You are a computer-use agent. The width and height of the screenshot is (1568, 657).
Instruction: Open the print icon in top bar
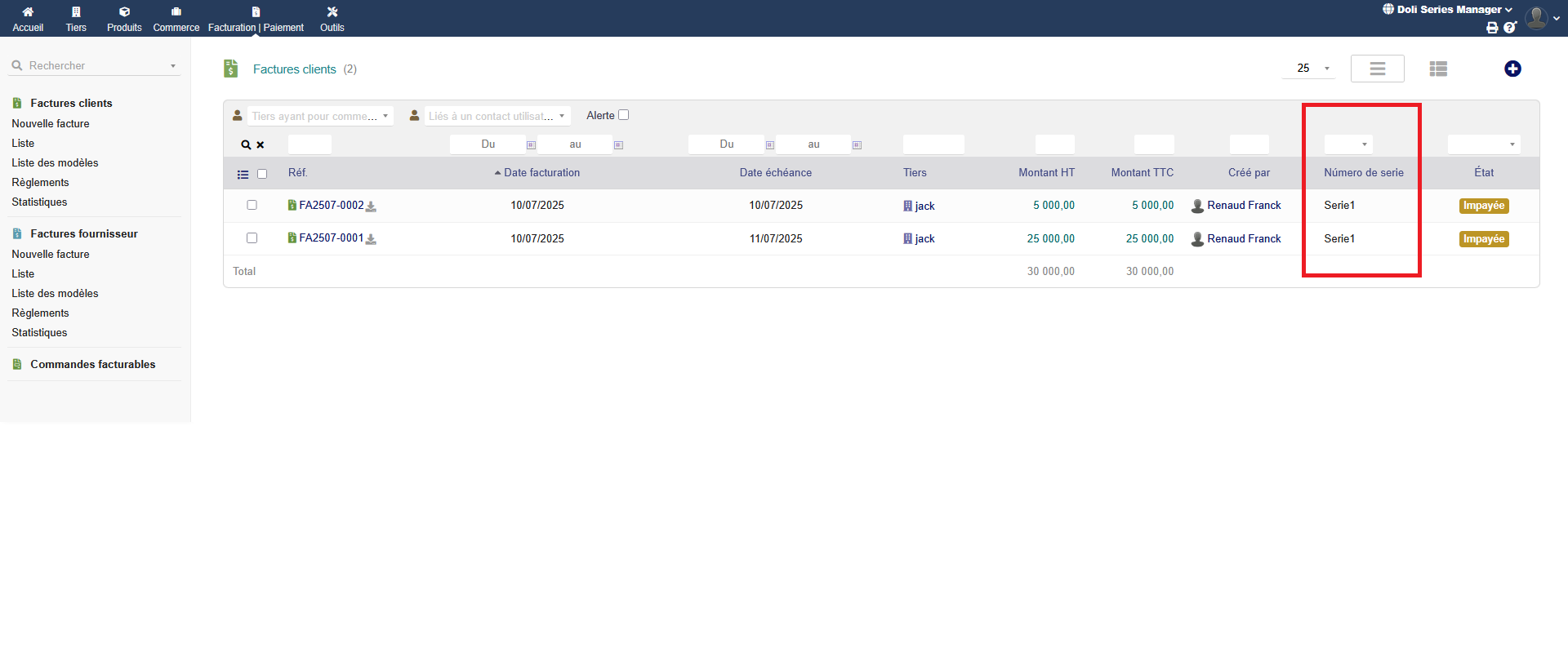tap(1492, 28)
